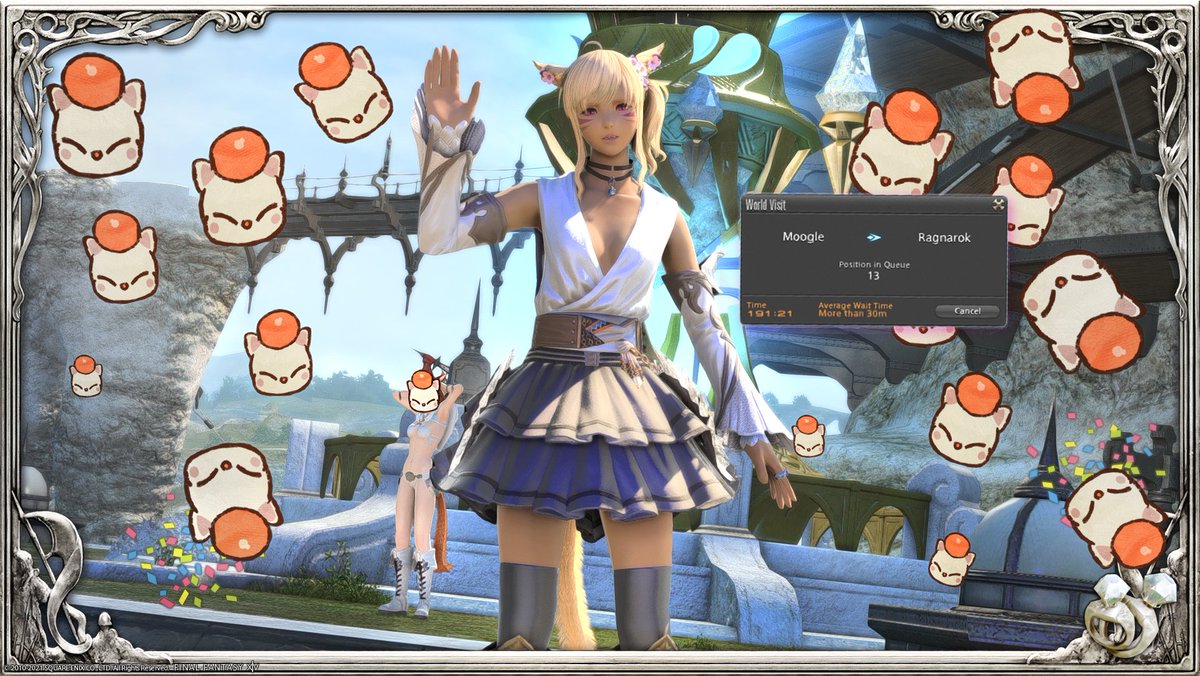Click the 'Position in Queue' label
The height and width of the screenshot is (676, 1200).
(873, 264)
